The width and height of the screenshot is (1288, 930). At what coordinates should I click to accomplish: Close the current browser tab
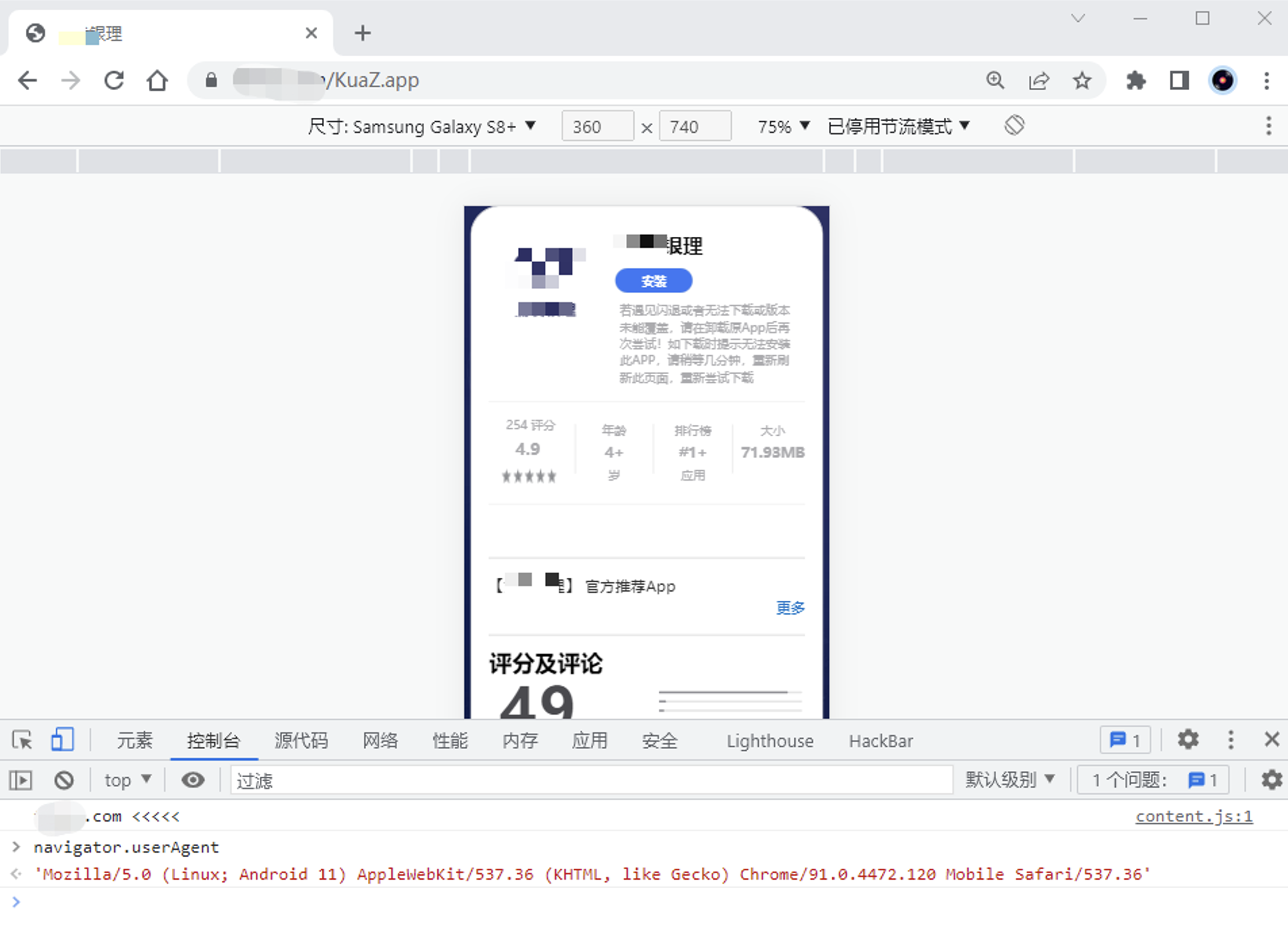click(311, 33)
